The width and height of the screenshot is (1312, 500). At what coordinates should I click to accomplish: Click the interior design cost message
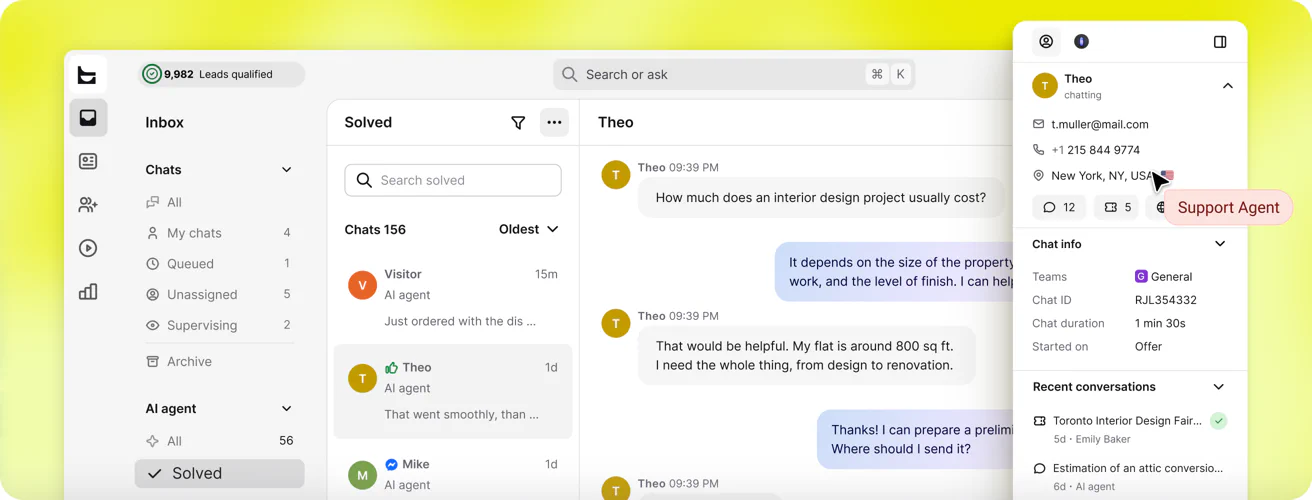tap(821, 198)
